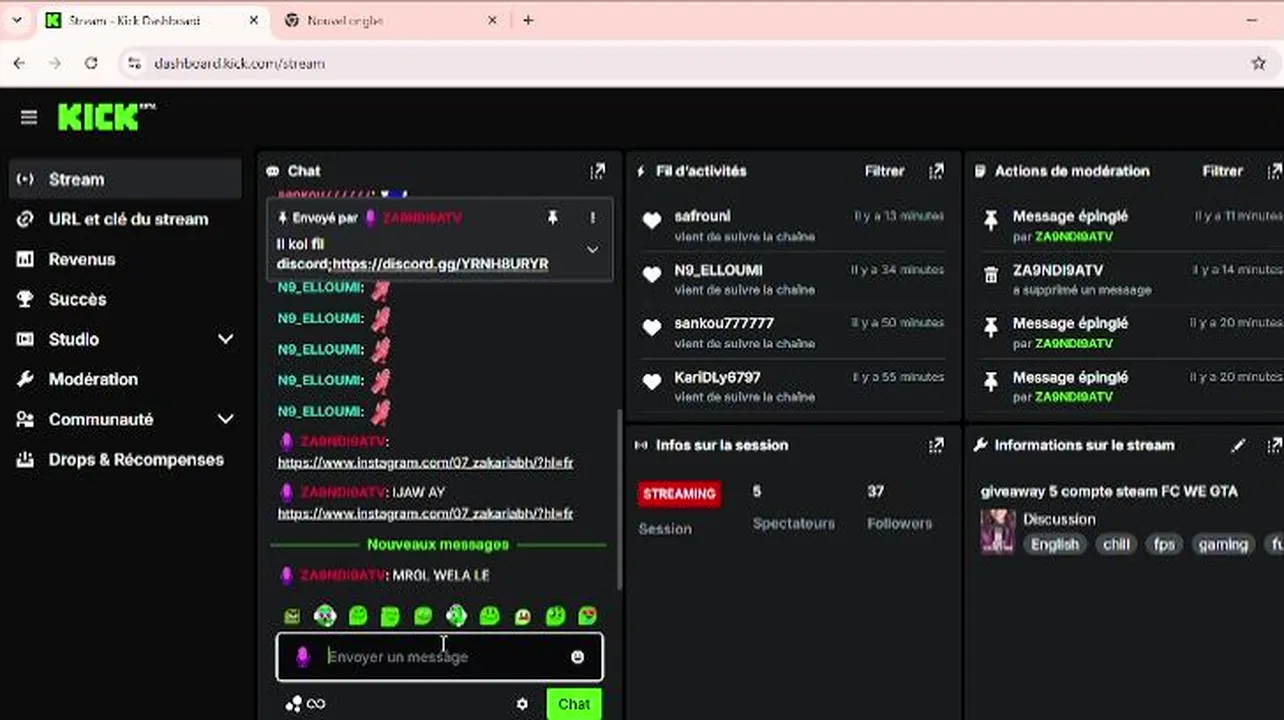Bookmark this page with star icon
1284x720 pixels.
[x=1258, y=63]
